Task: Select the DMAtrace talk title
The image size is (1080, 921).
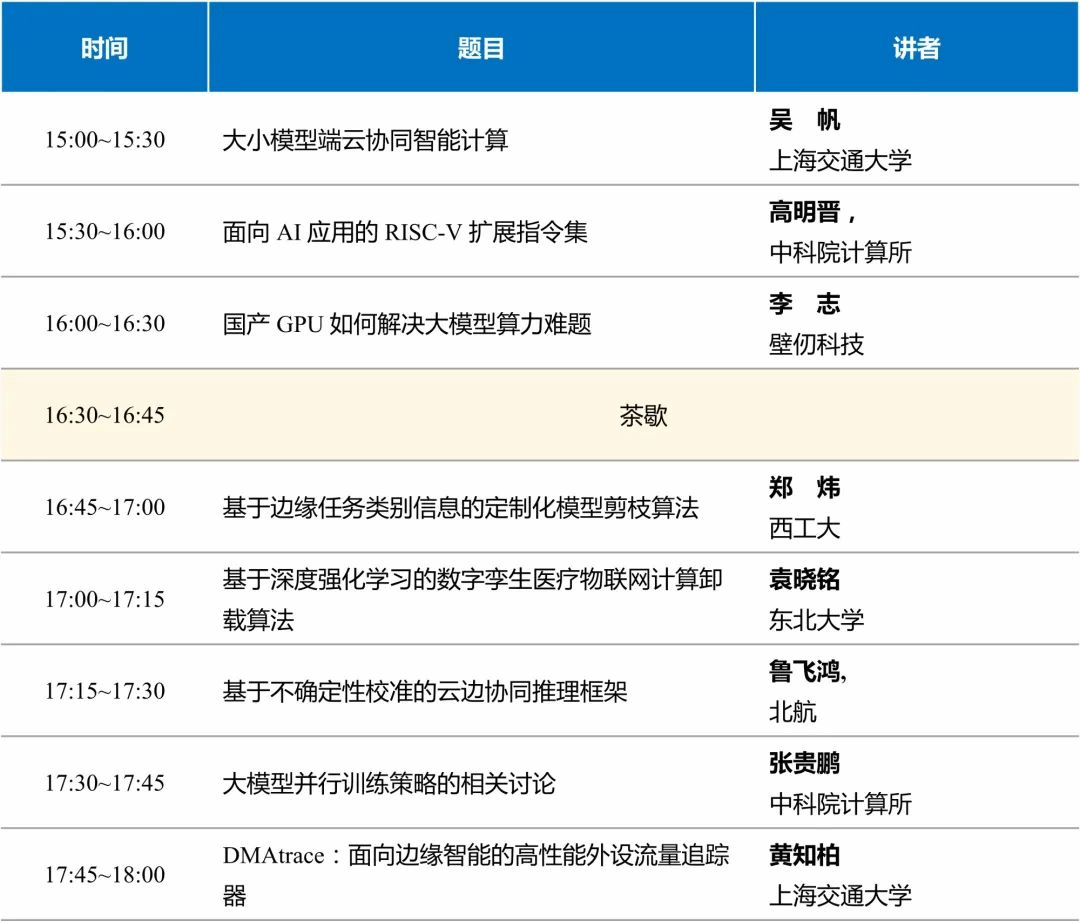Action: [x=475, y=856]
